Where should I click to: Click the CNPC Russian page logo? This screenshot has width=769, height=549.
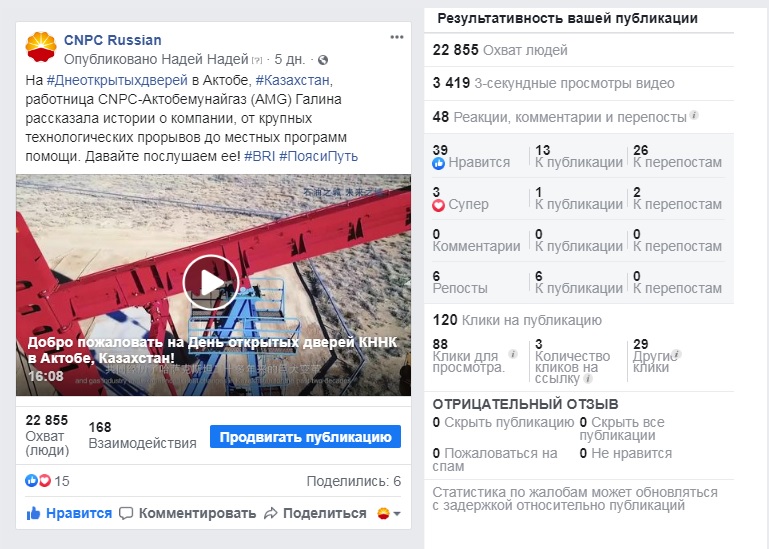point(41,48)
